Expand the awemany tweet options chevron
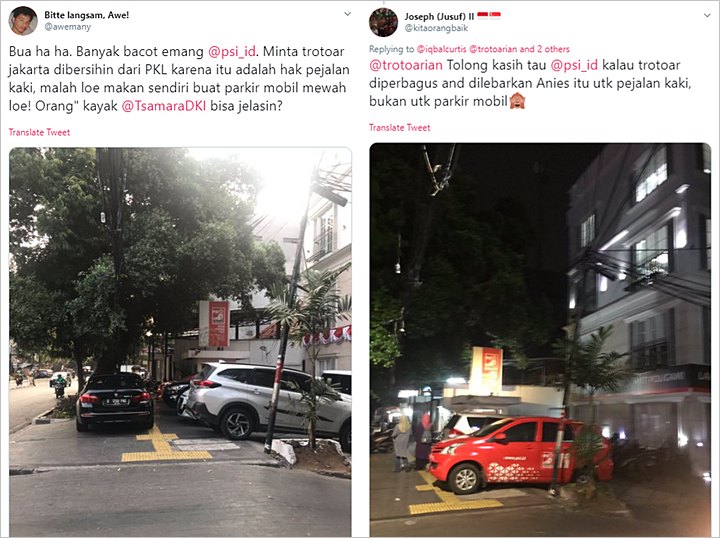 coord(348,14)
